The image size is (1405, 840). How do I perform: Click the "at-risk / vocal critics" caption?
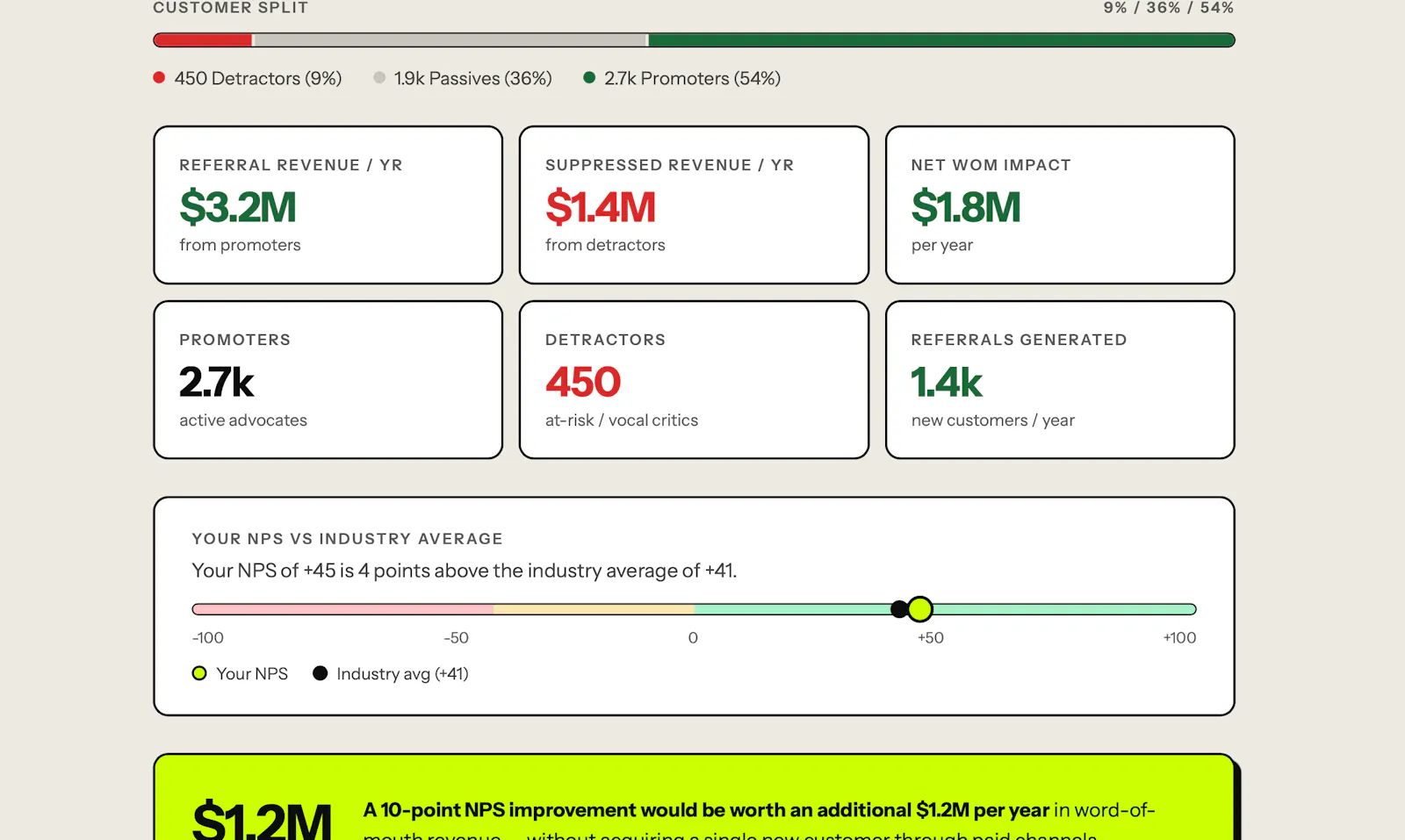click(622, 420)
